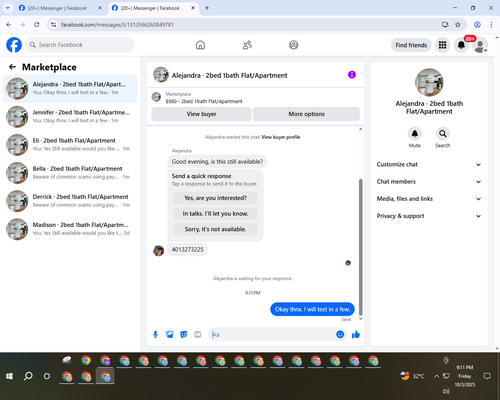Open notifications bell with 20+ badge

(x=461, y=45)
